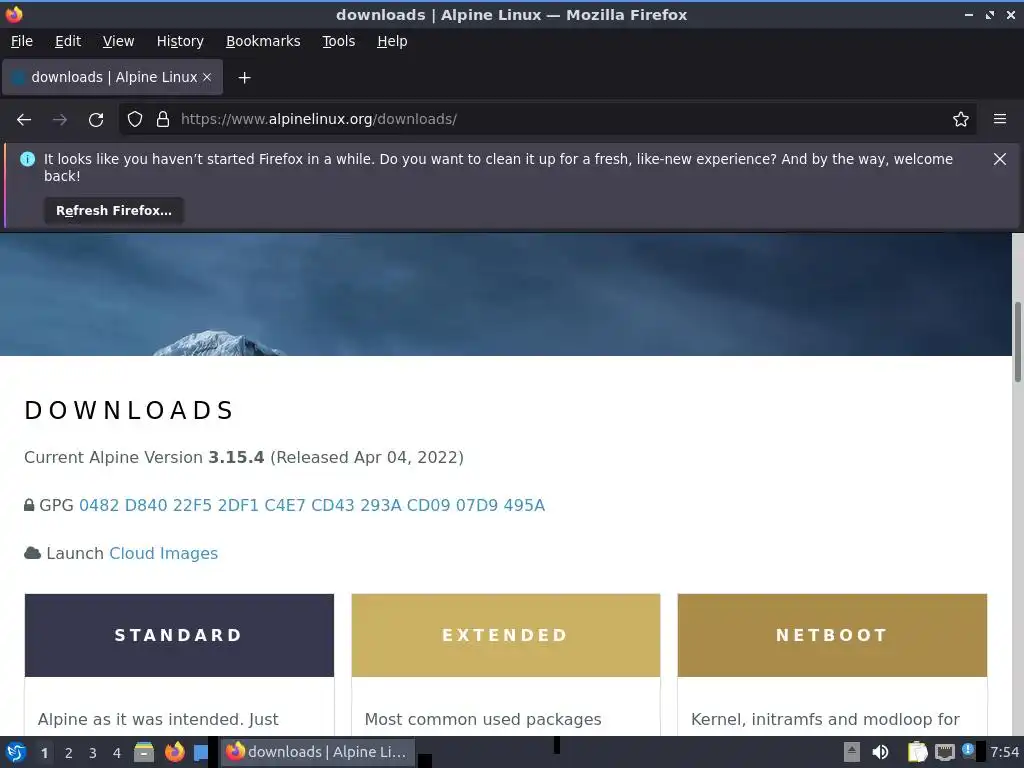Dismiss the Firefox refresh notification bar

click(x=1000, y=159)
